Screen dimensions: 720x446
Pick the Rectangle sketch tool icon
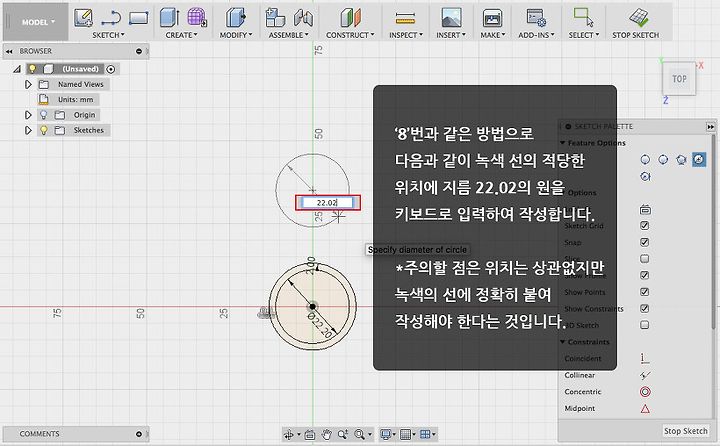click(138, 18)
